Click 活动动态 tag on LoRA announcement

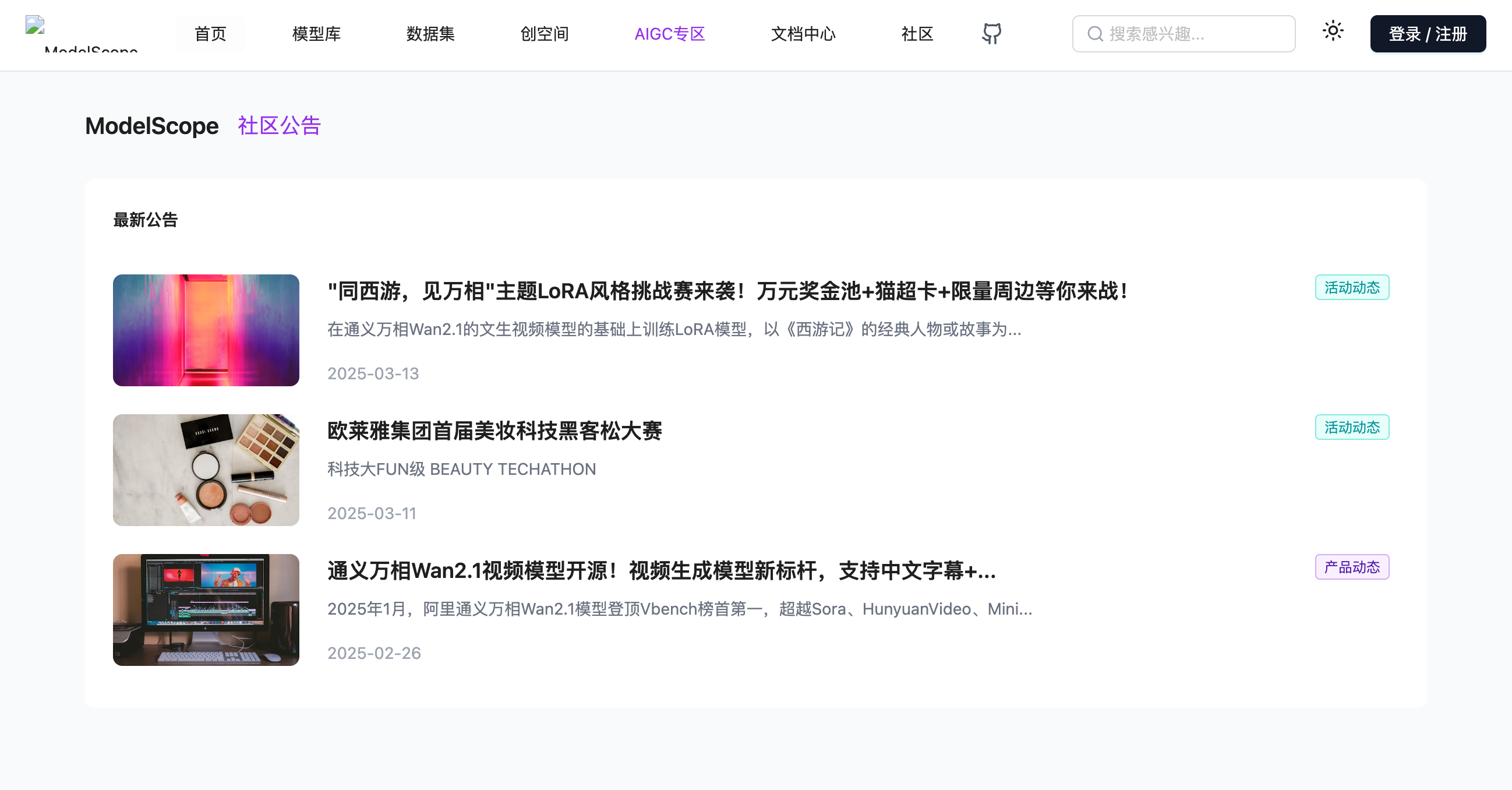tap(1352, 288)
